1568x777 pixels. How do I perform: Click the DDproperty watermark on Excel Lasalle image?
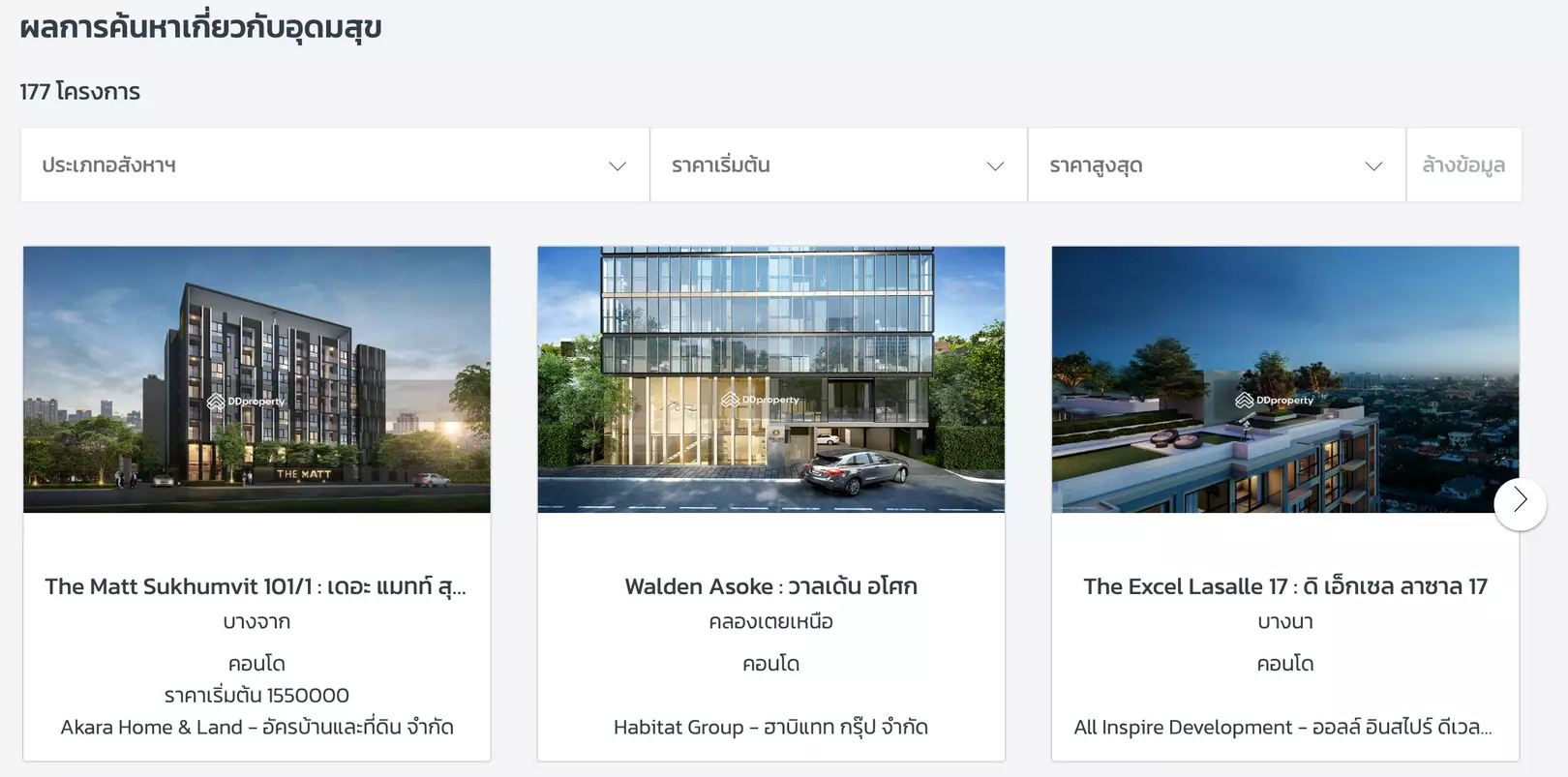coord(1275,400)
